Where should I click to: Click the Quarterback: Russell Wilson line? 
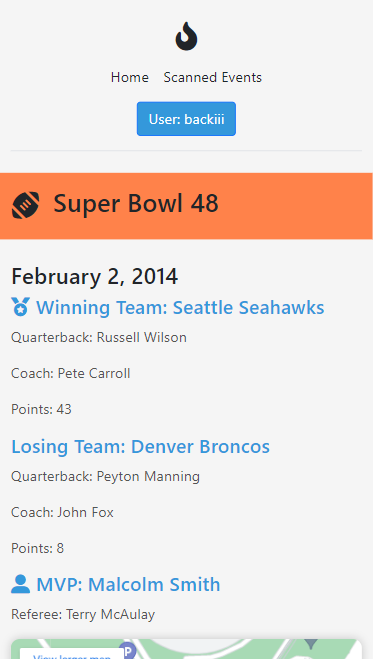coord(99,337)
